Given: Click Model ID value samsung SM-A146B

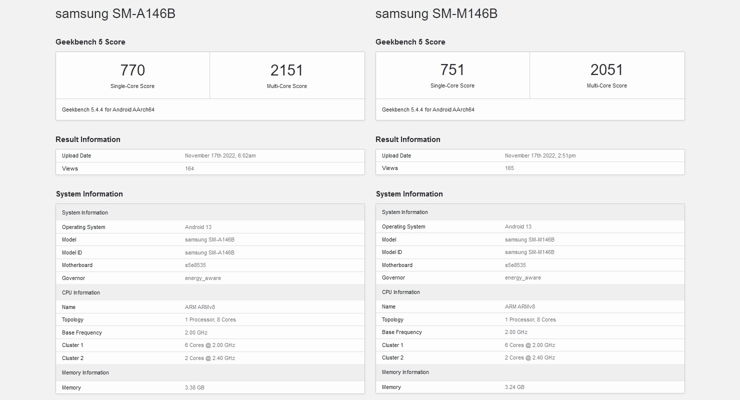Looking at the screenshot, I should click(x=210, y=252).
